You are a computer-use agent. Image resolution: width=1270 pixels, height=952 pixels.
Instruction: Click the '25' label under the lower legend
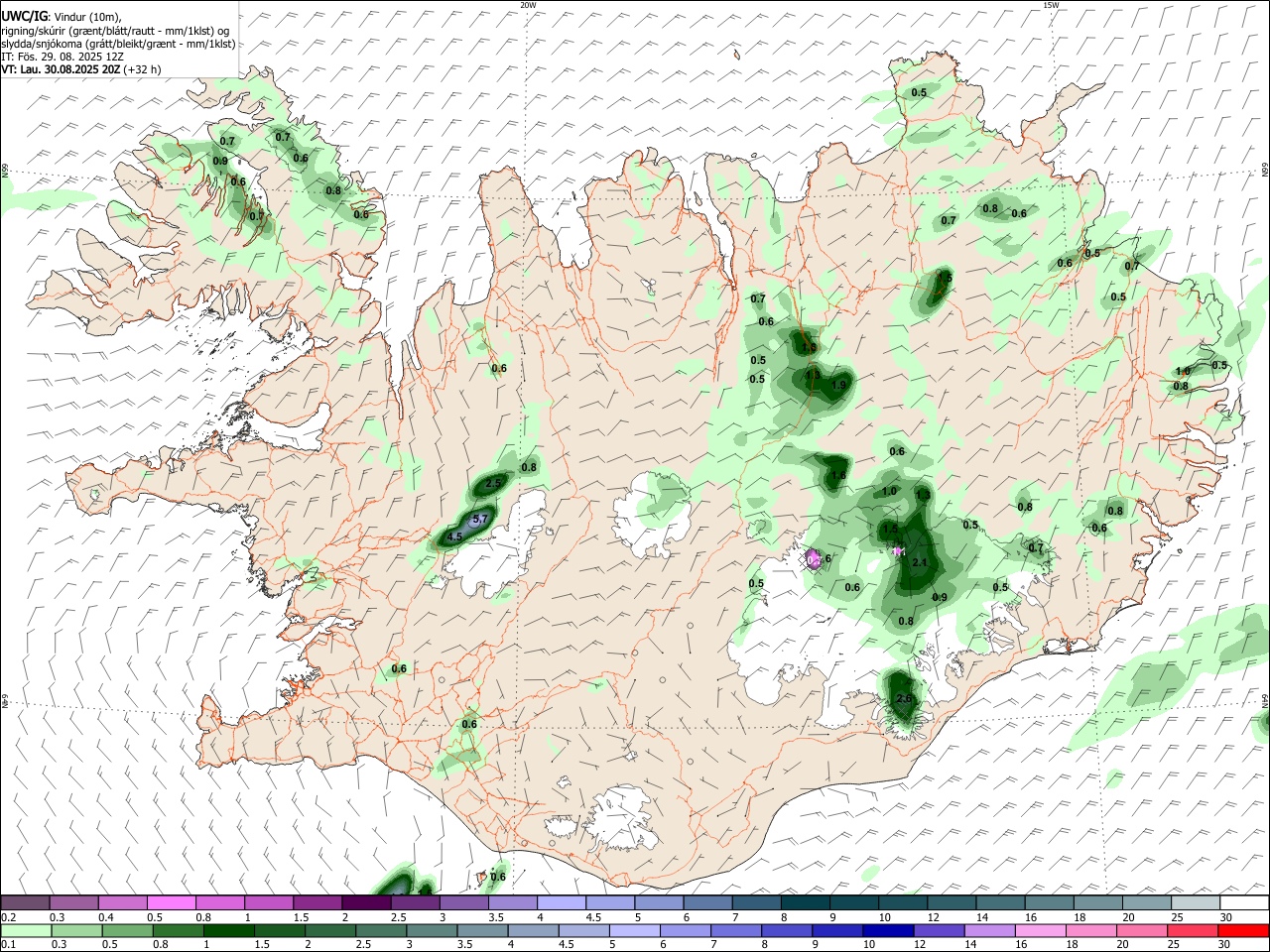click(x=1175, y=944)
